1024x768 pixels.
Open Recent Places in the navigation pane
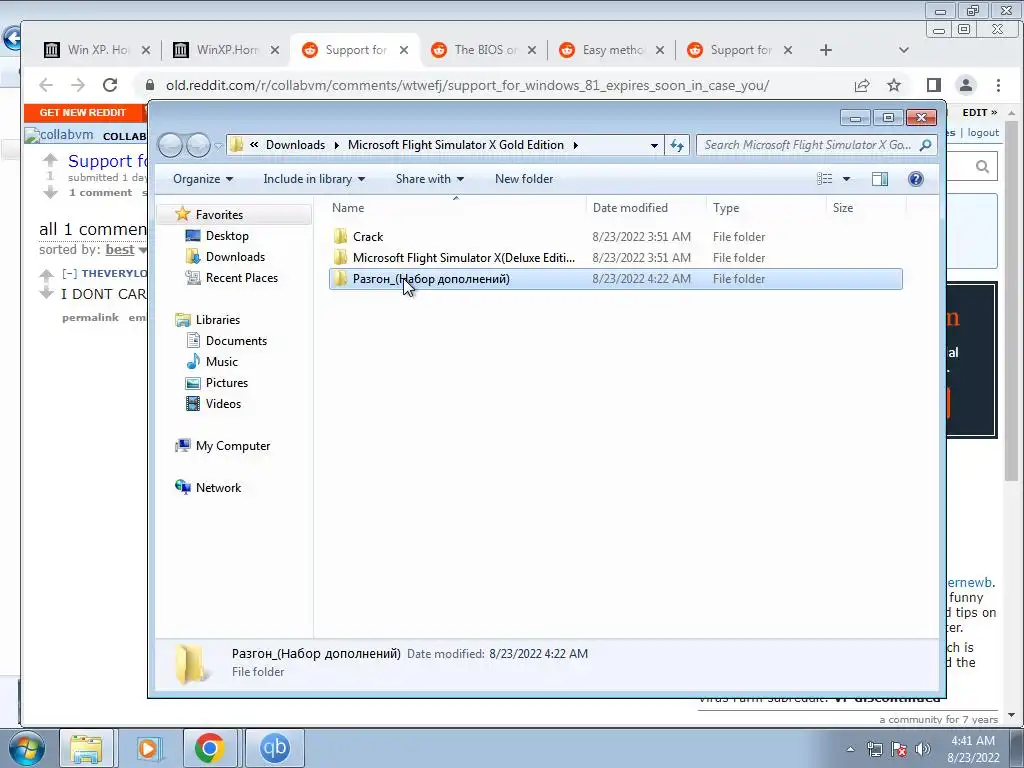click(x=242, y=278)
